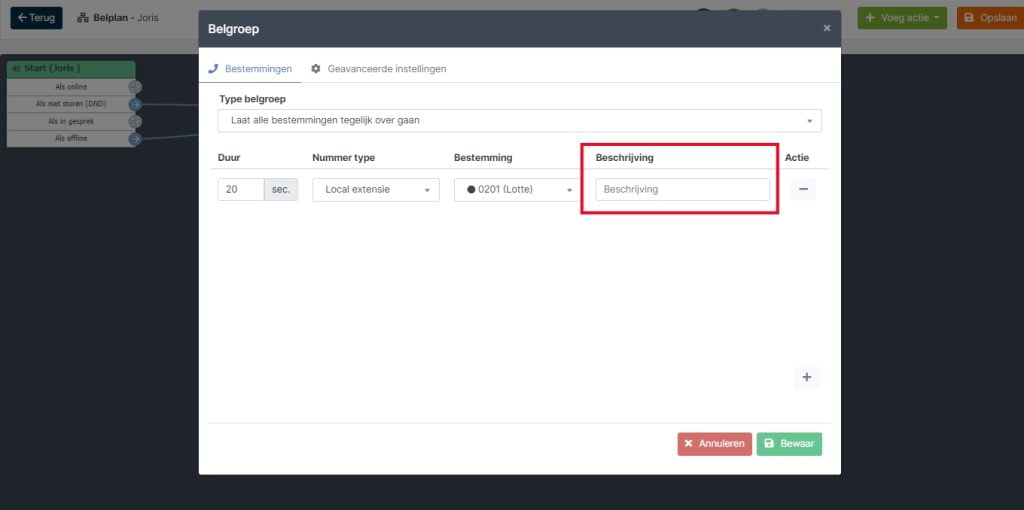
Task: Click the connector circle next to Als online
Action: click(135, 87)
